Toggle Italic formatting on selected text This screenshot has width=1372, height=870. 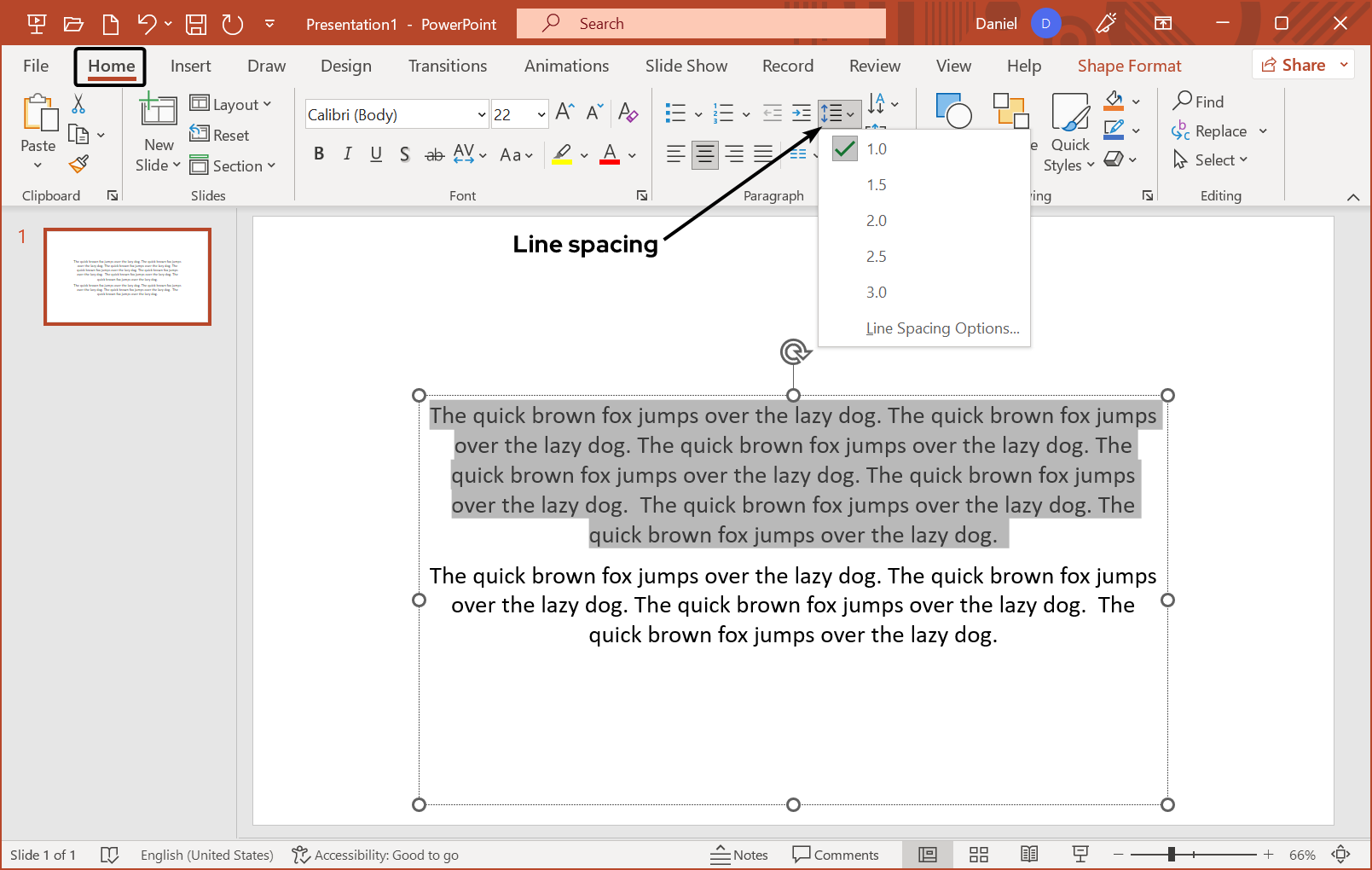(x=347, y=154)
